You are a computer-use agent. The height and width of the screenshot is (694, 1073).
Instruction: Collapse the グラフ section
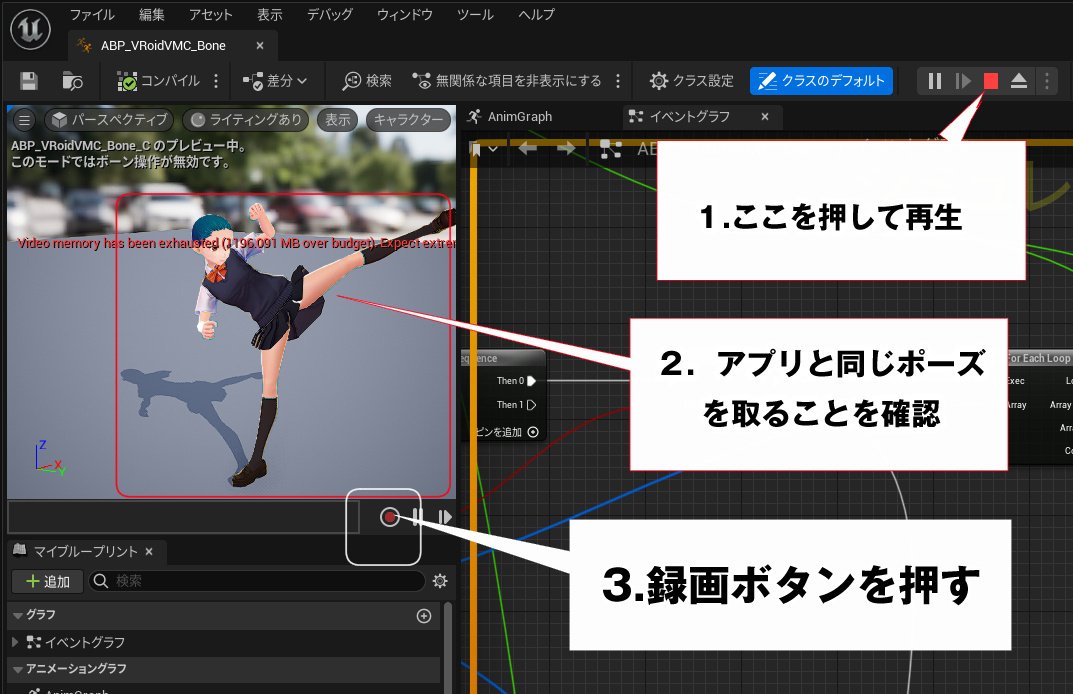[18, 615]
